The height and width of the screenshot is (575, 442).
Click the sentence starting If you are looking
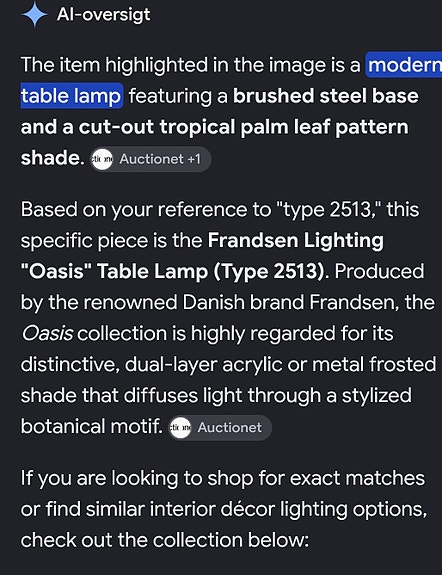[x=224, y=510]
